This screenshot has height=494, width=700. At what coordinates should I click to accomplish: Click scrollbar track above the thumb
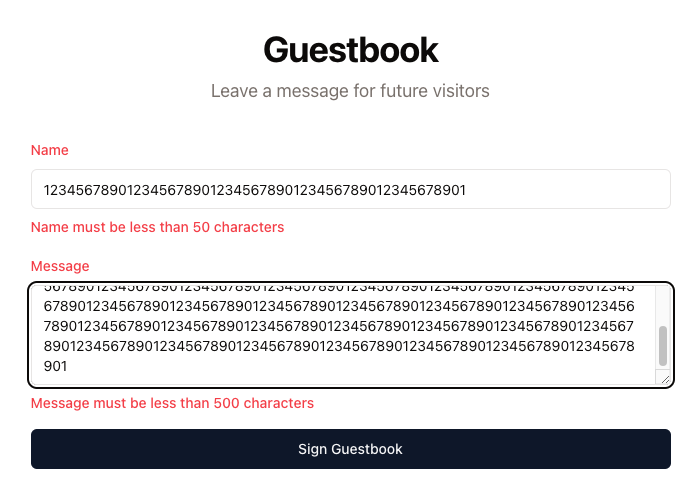[x=663, y=306]
